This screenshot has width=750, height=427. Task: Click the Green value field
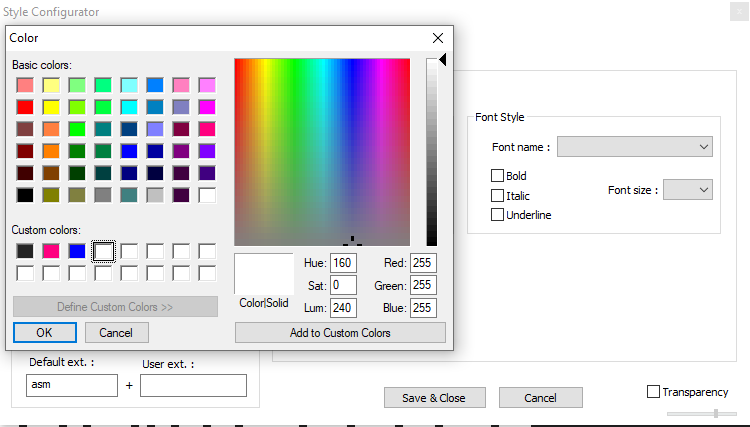pyautogui.click(x=423, y=285)
